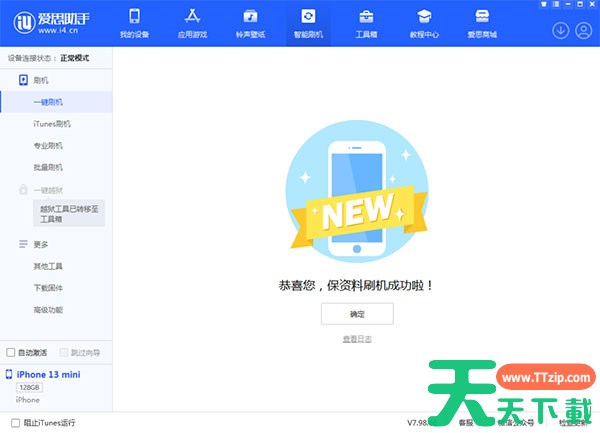Select 一键刷机 in the sidebar
Image resolution: width=600 pixels, height=433 pixels.
[x=56, y=102]
